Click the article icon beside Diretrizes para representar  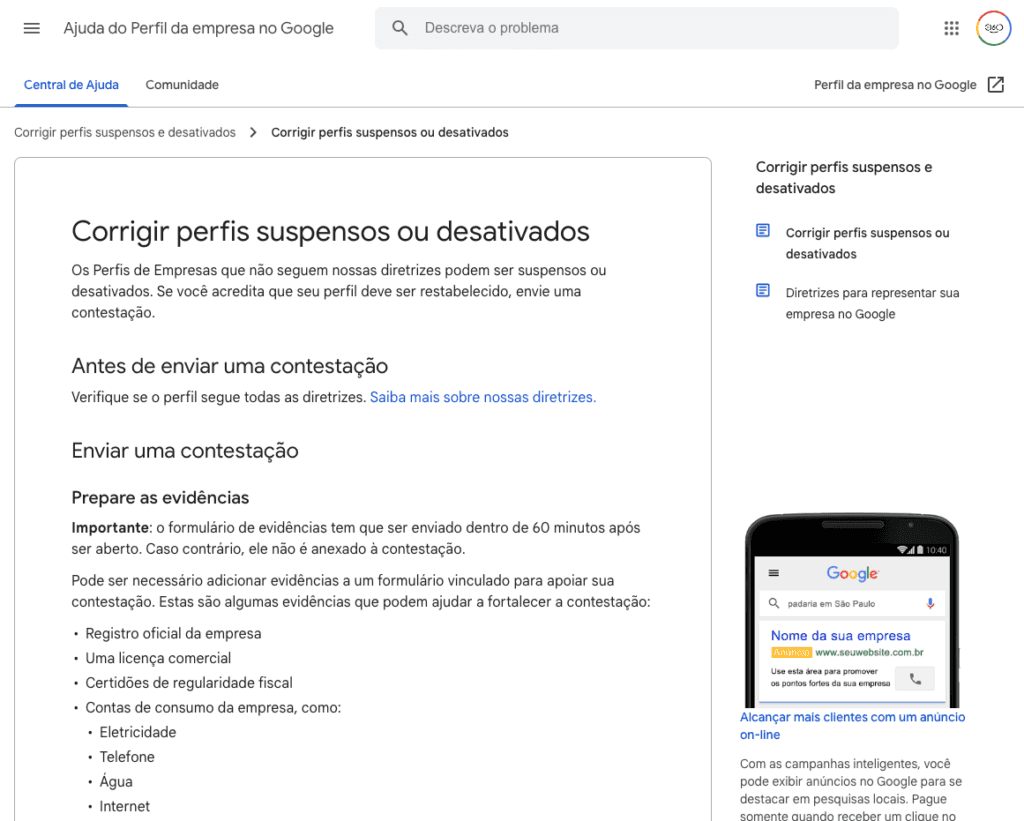[x=763, y=291]
